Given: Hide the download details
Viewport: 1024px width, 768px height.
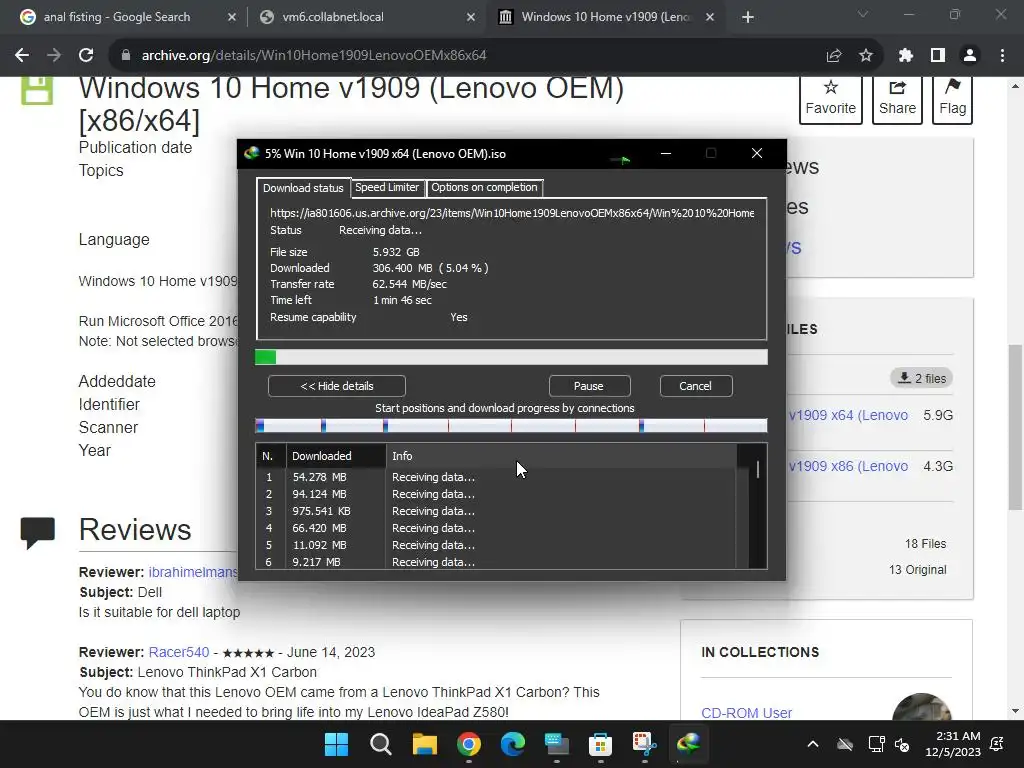Looking at the screenshot, I should point(337,386).
